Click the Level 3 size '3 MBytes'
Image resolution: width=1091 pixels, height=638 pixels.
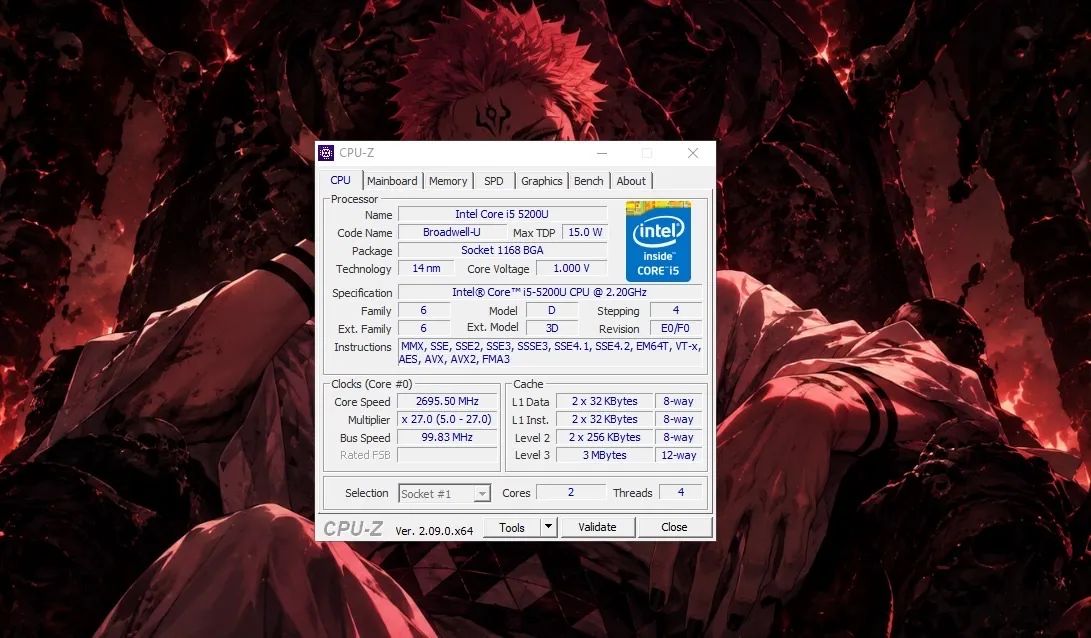click(x=605, y=455)
